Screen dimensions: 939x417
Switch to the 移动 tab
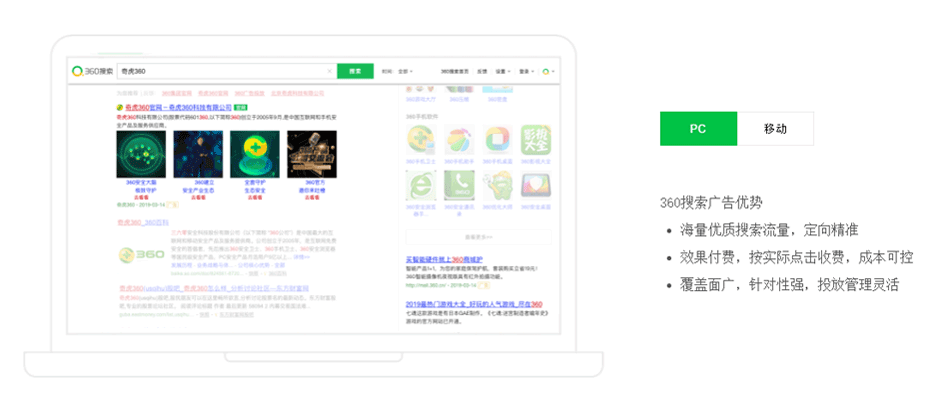(775, 129)
